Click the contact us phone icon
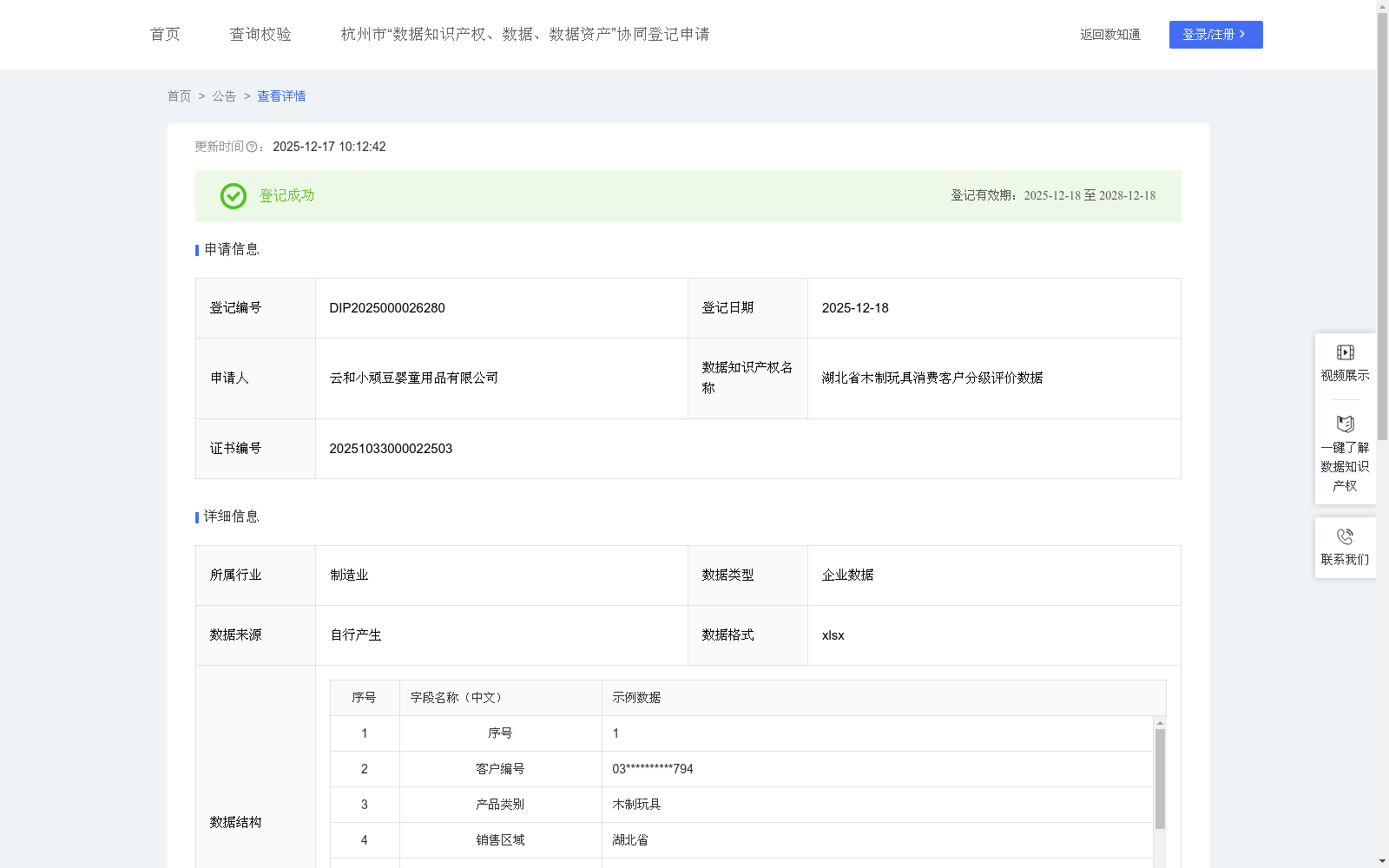 click(1345, 536)
